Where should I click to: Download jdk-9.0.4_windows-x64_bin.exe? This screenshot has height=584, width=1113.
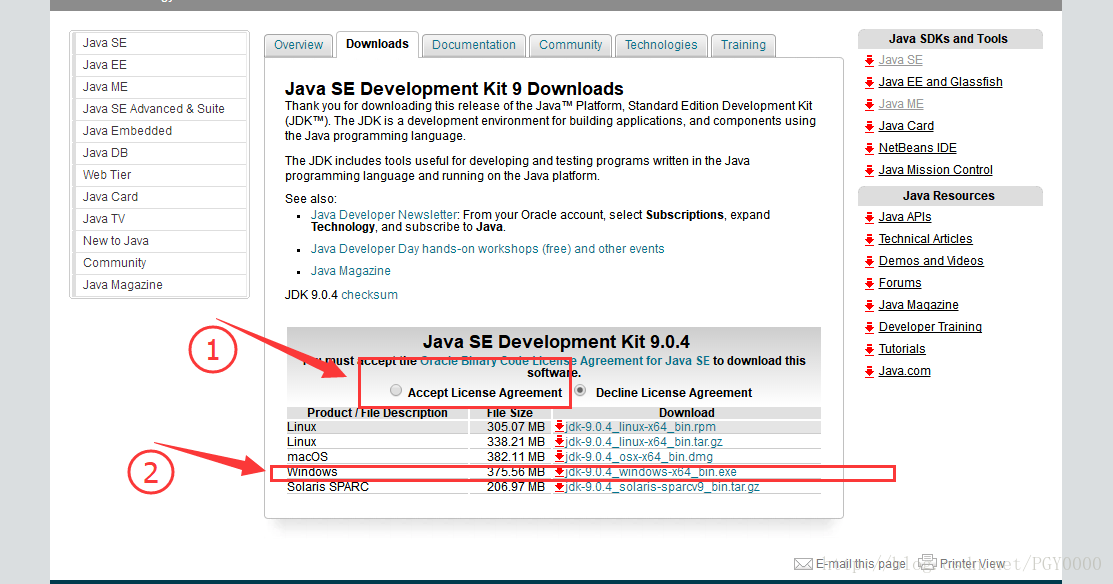point(651,472)
